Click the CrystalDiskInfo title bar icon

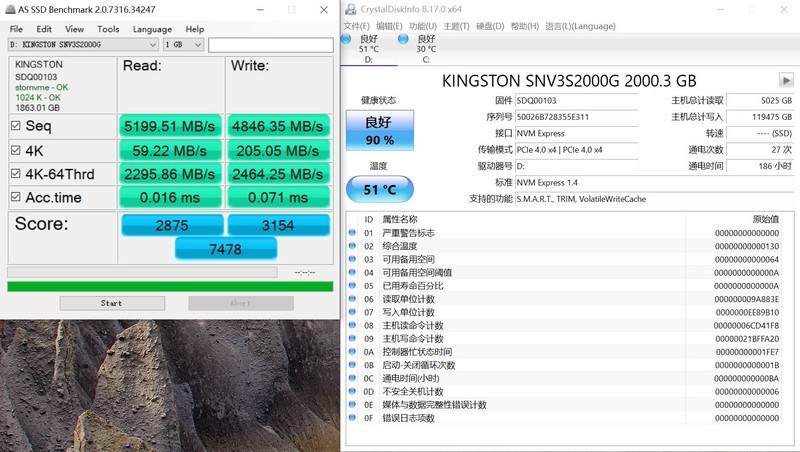[351, 9]
